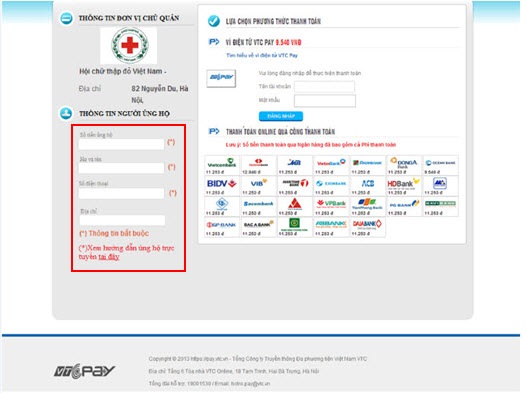Open the online donation guide 'tại đây' link
The height and width of the screenshot is (393, 526).
click(x=109, y=257)
